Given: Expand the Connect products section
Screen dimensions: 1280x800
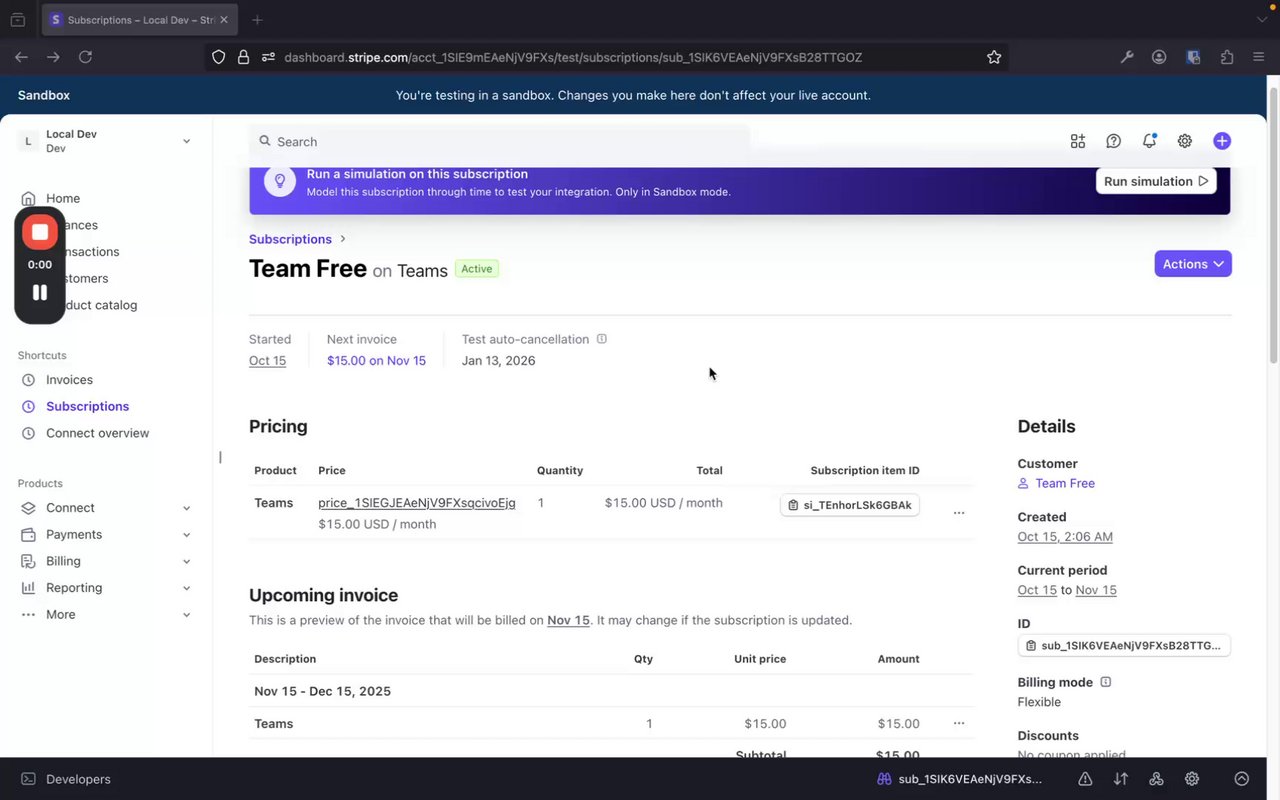Looking at the screenshot, I should point(187,508).
